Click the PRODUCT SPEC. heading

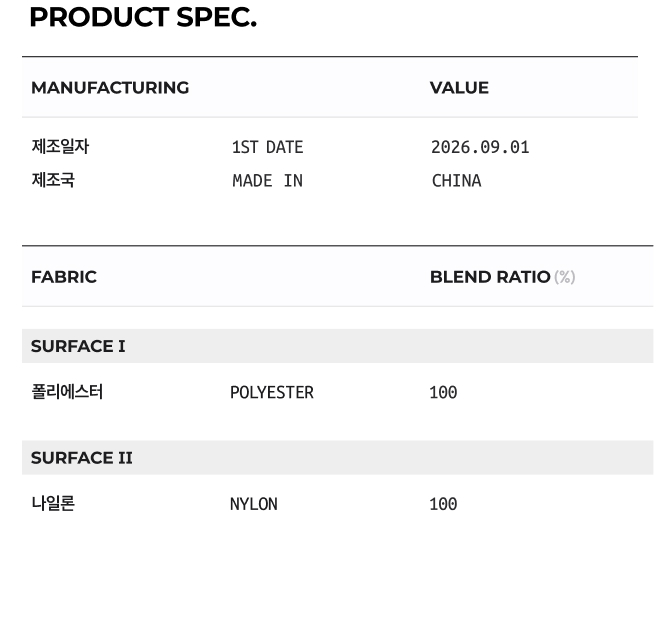143,18
